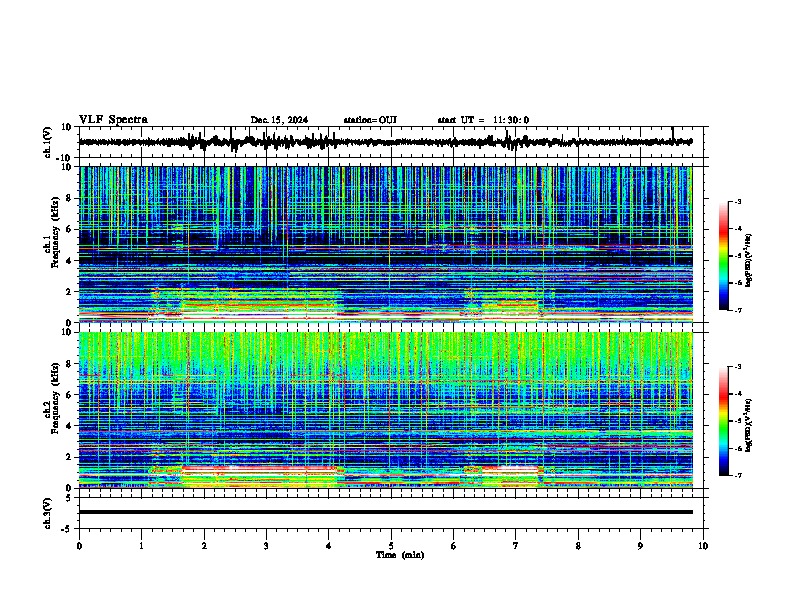Click the time axis tick label "4"
This screenshot has height=612, width=792.
(329, 546)
